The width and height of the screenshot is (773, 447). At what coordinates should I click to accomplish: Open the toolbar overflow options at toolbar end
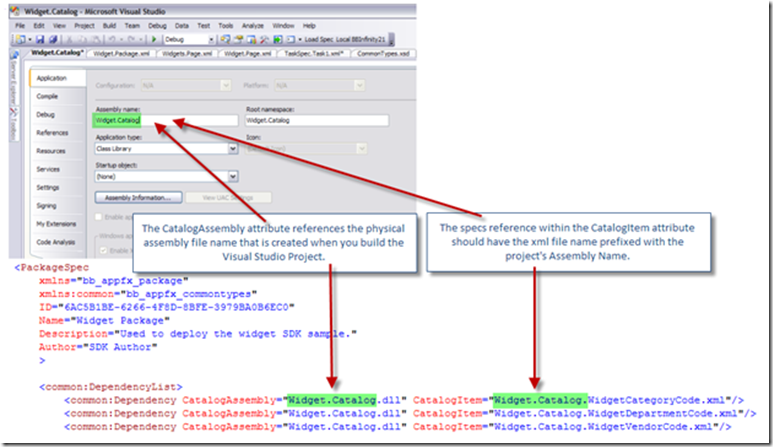point(391,39)
